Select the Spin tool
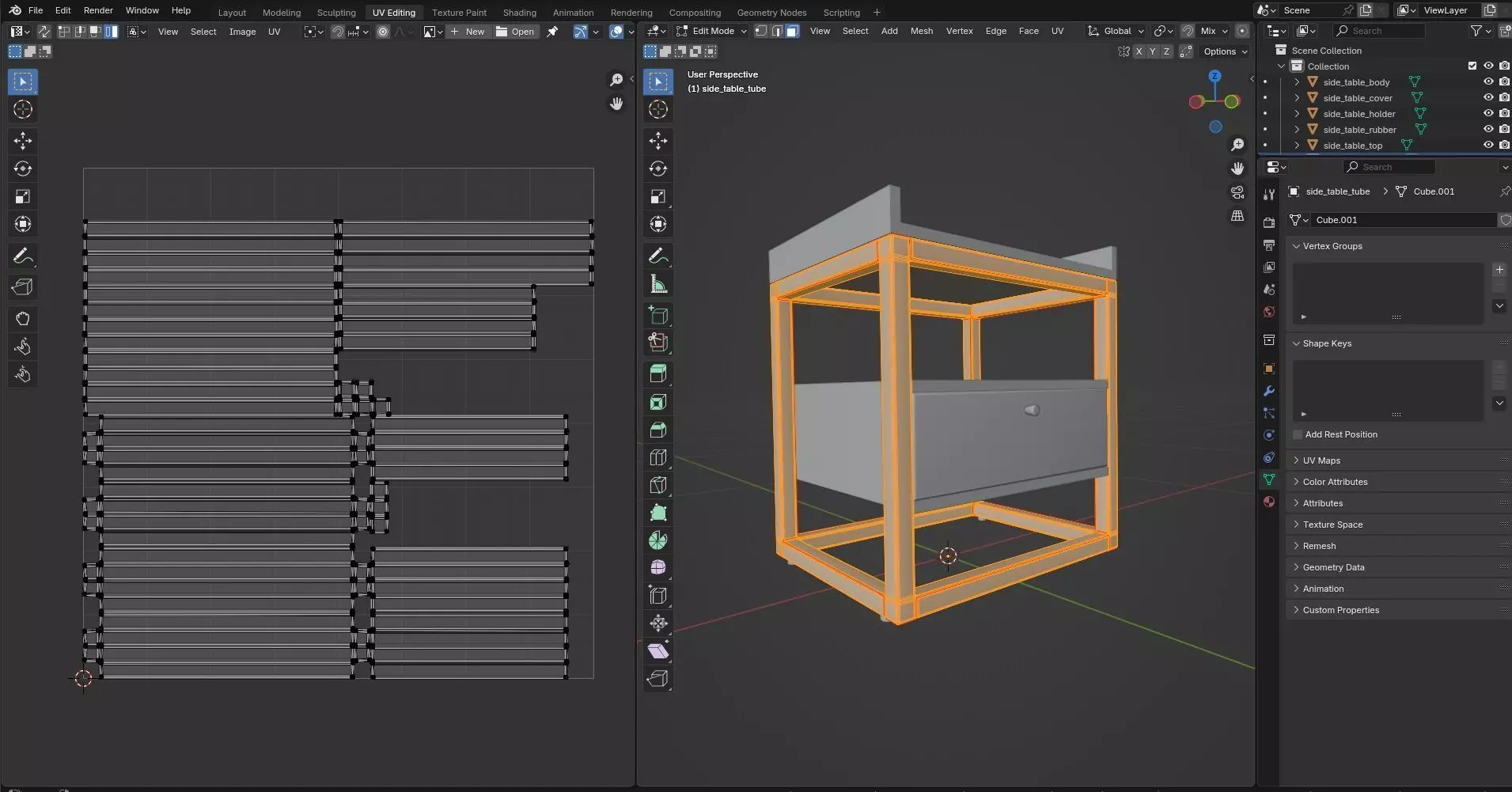The image size is (1512, 792). tap(658, 540)
